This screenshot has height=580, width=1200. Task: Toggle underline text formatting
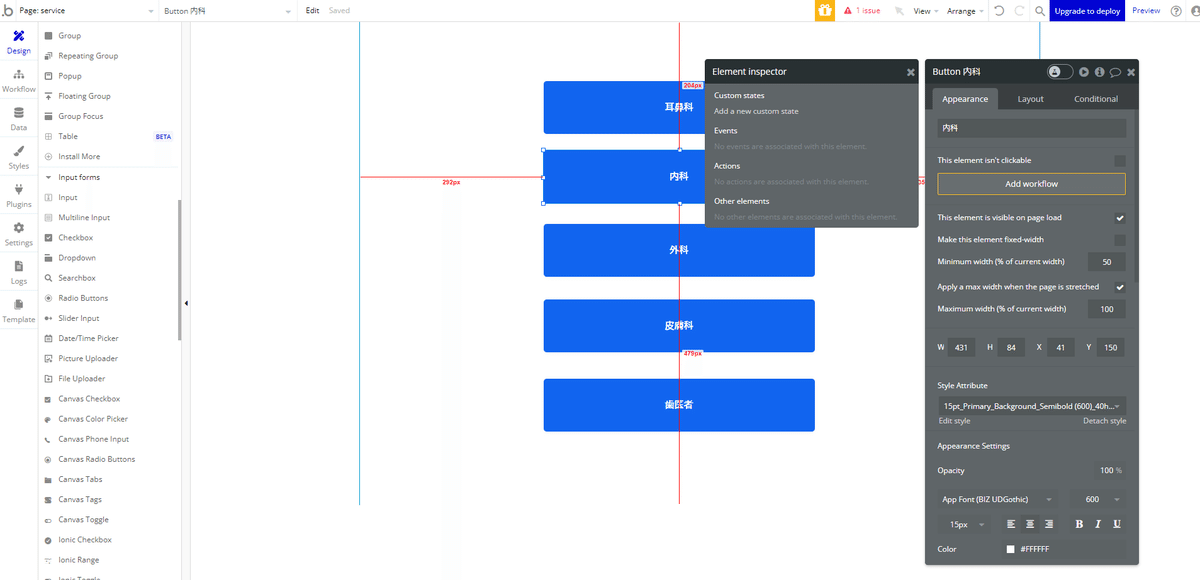pyautogui.click(x=1117, y=524)
